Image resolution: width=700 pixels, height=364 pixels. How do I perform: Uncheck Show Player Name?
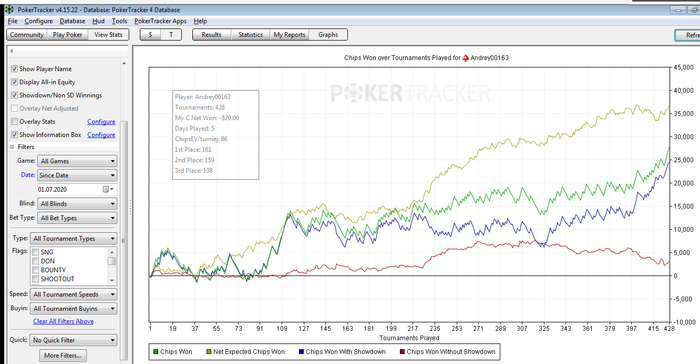[14, 69]
